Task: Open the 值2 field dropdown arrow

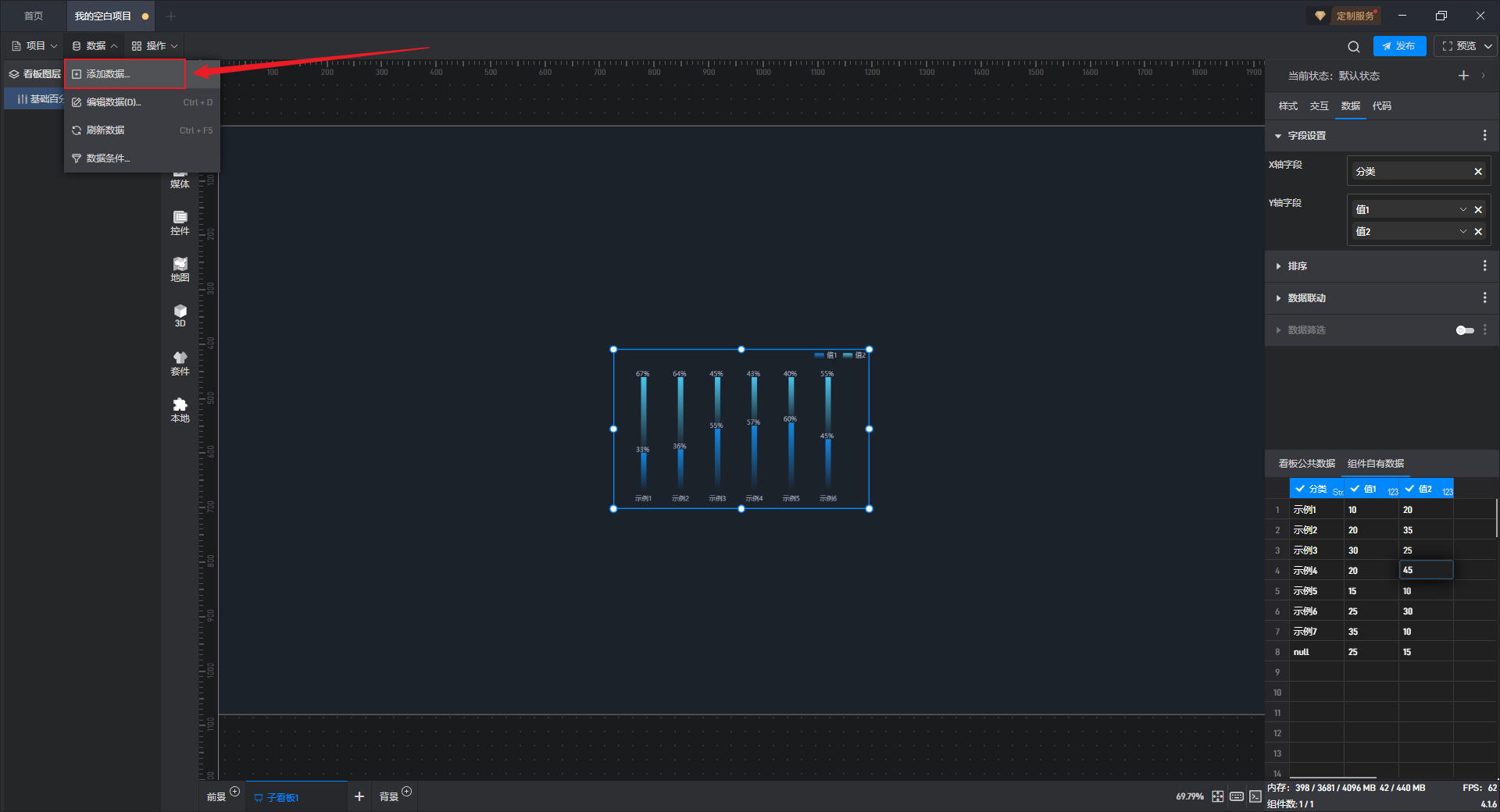Action: point(1463,232)
